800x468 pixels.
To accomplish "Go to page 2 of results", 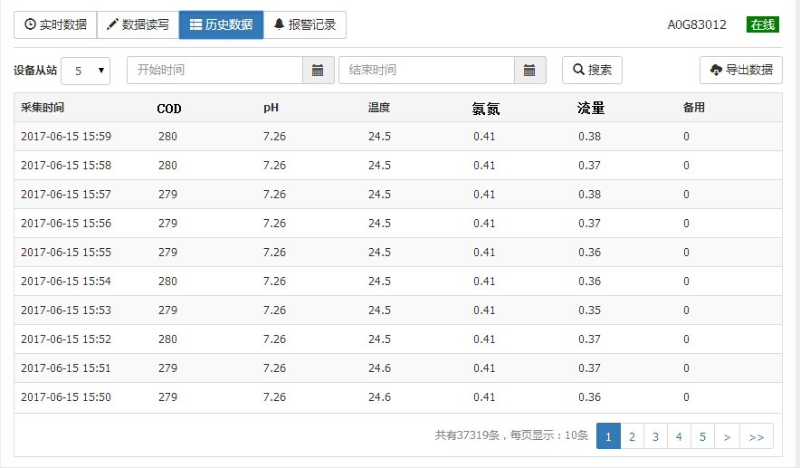I will [632, 436].
